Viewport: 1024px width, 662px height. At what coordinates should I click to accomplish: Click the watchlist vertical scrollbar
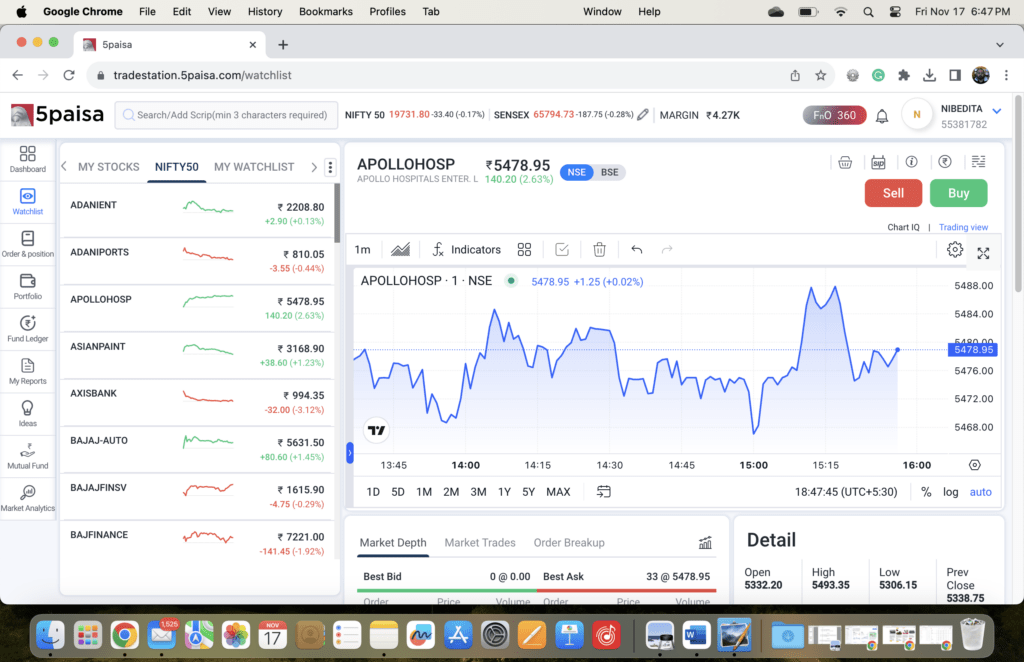coord(337,213)
